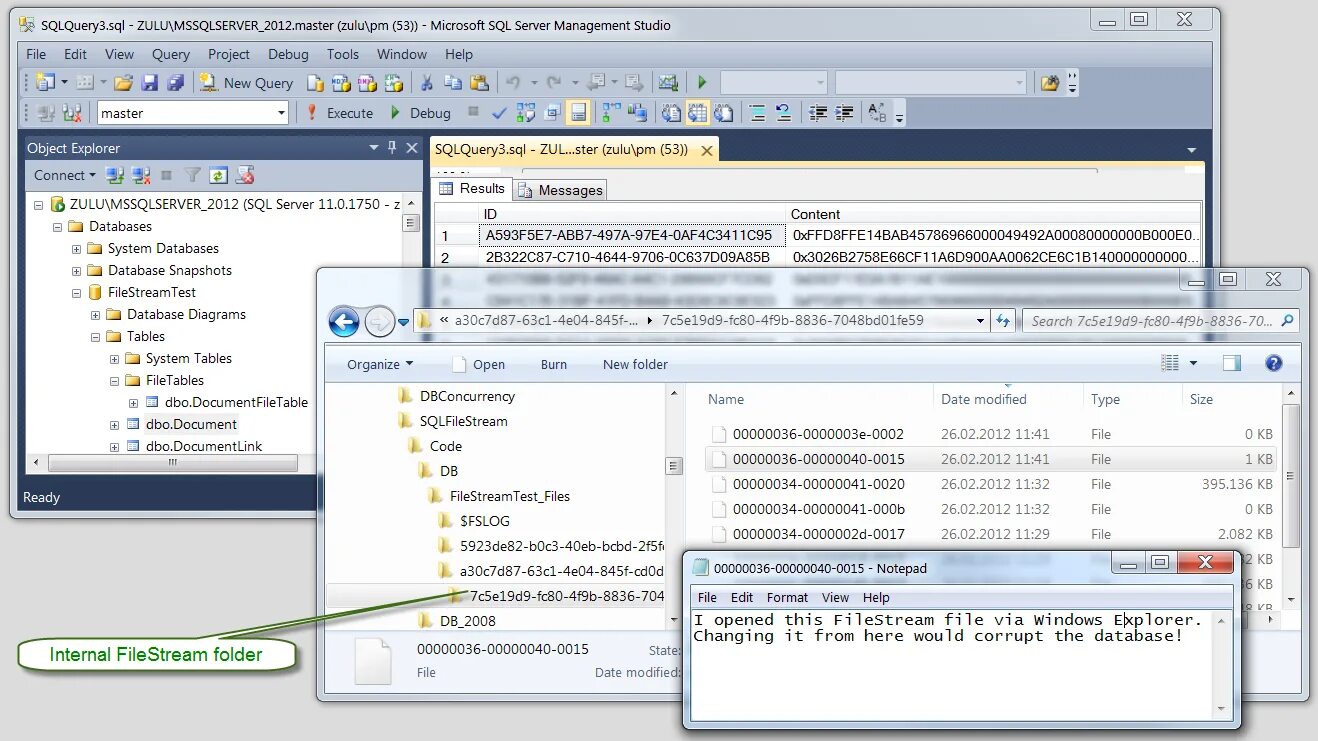Open the Format menu in Notepad
Viewport: 1318px width, 741px height.
787,597
